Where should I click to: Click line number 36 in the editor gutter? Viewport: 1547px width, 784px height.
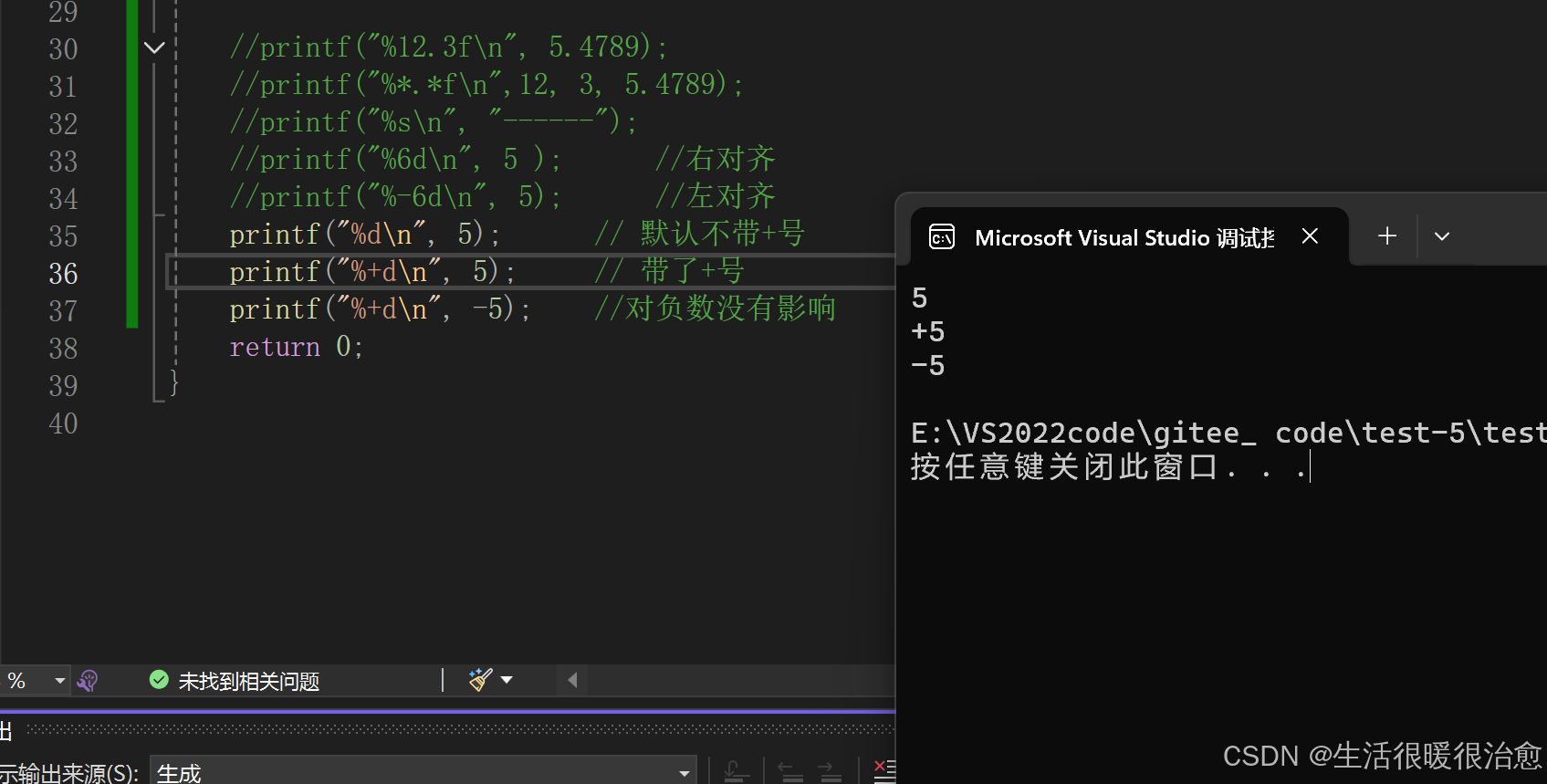tap(63, 274)
